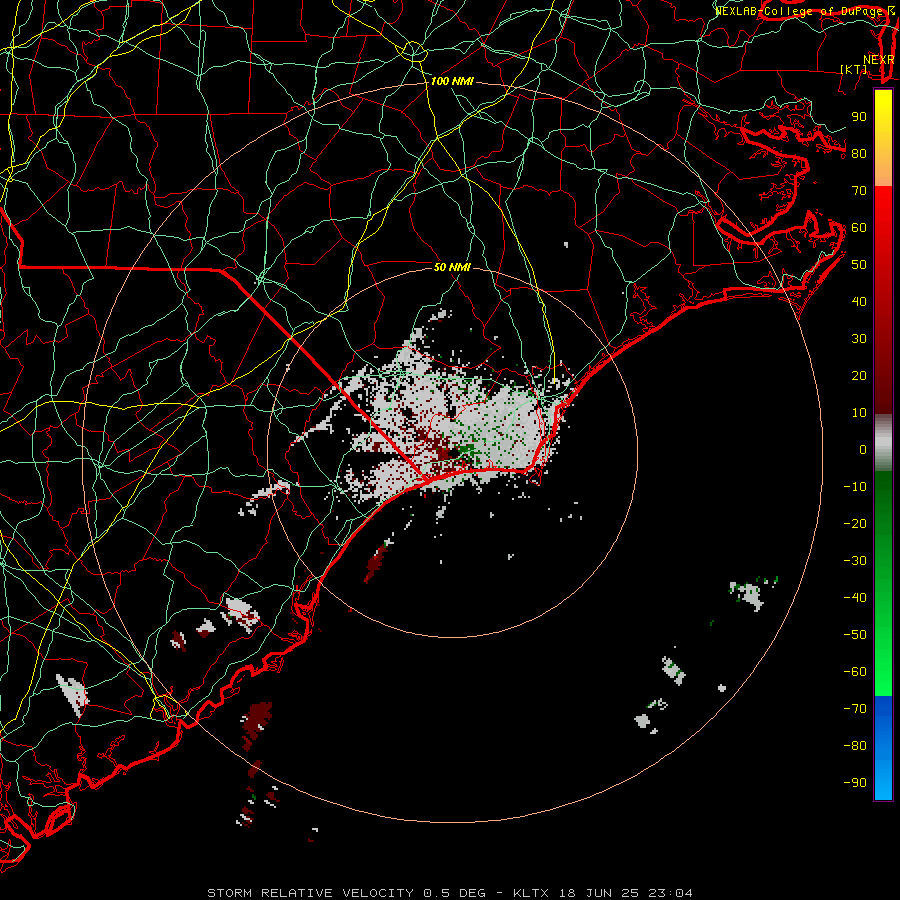Click the 80 value on velocity scale
900x900 pixels.
859,154
